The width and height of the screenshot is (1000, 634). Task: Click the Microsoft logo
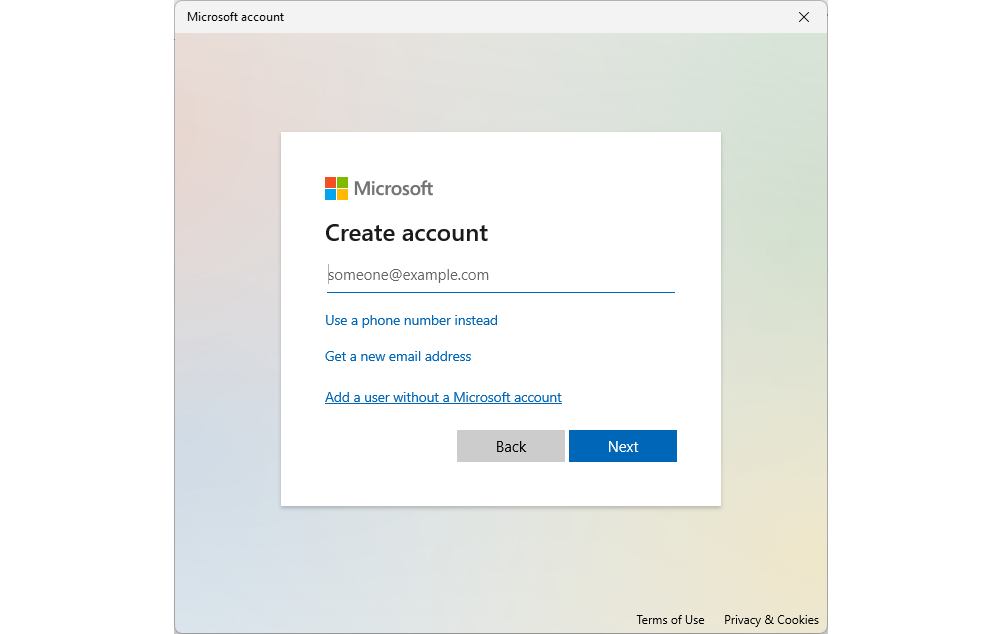(379, 188)
